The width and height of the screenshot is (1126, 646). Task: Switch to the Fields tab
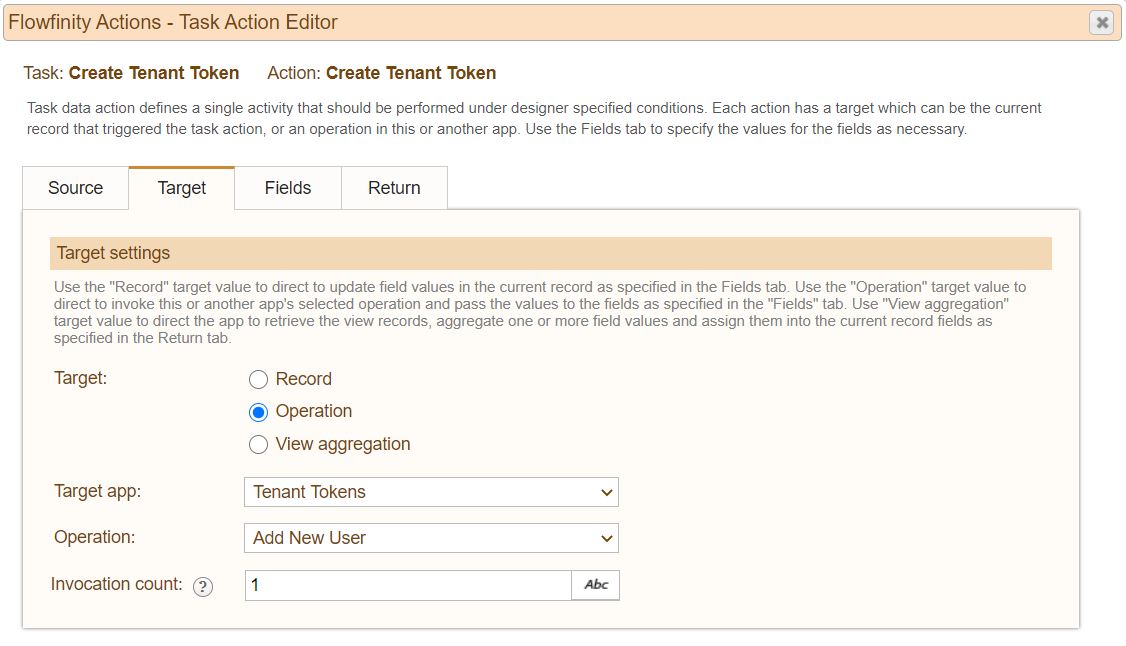pos(288,188)
